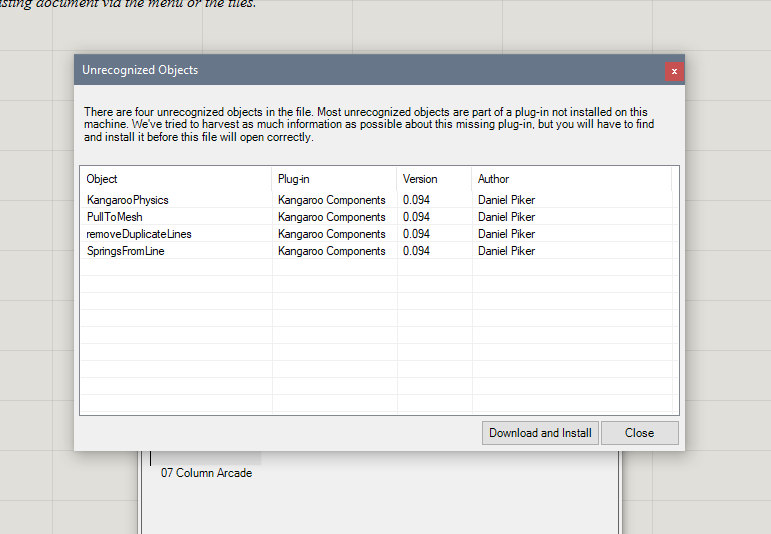Click version 0.094 in the PullToMesh row

(416, 217)
